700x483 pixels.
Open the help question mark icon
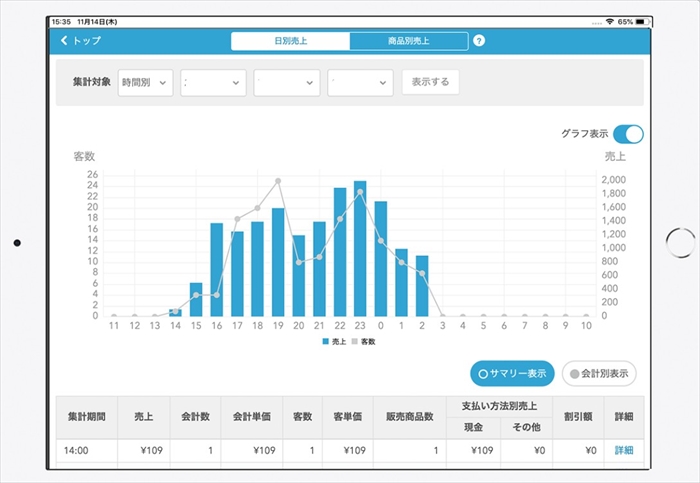point(479,41)
